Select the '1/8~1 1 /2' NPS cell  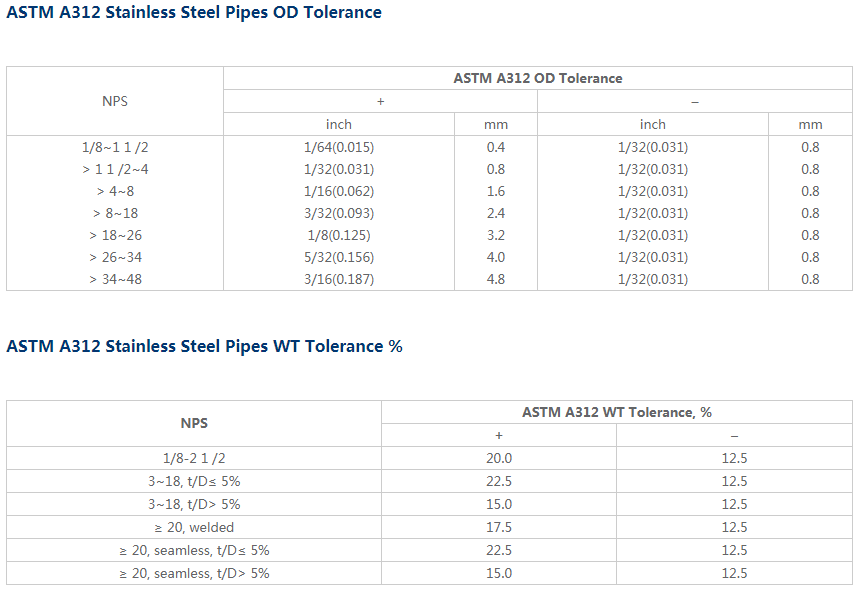(x=115, y=147)
